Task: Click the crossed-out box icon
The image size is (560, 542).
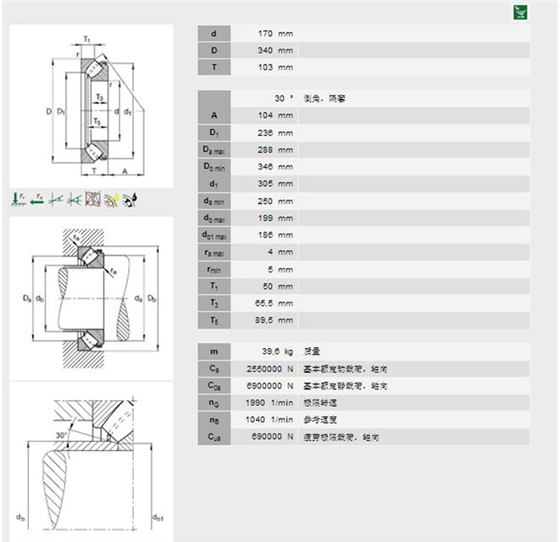Action: 93,199
